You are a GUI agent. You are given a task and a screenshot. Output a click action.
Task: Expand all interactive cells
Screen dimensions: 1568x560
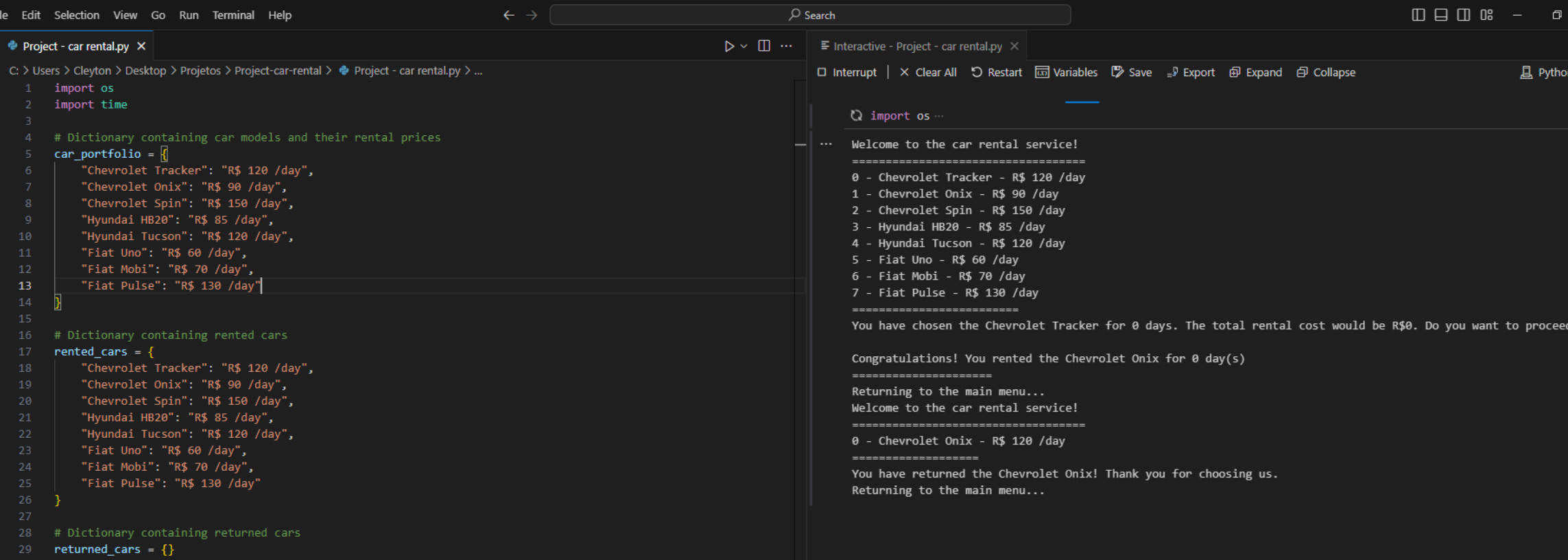pos(1255,72)
